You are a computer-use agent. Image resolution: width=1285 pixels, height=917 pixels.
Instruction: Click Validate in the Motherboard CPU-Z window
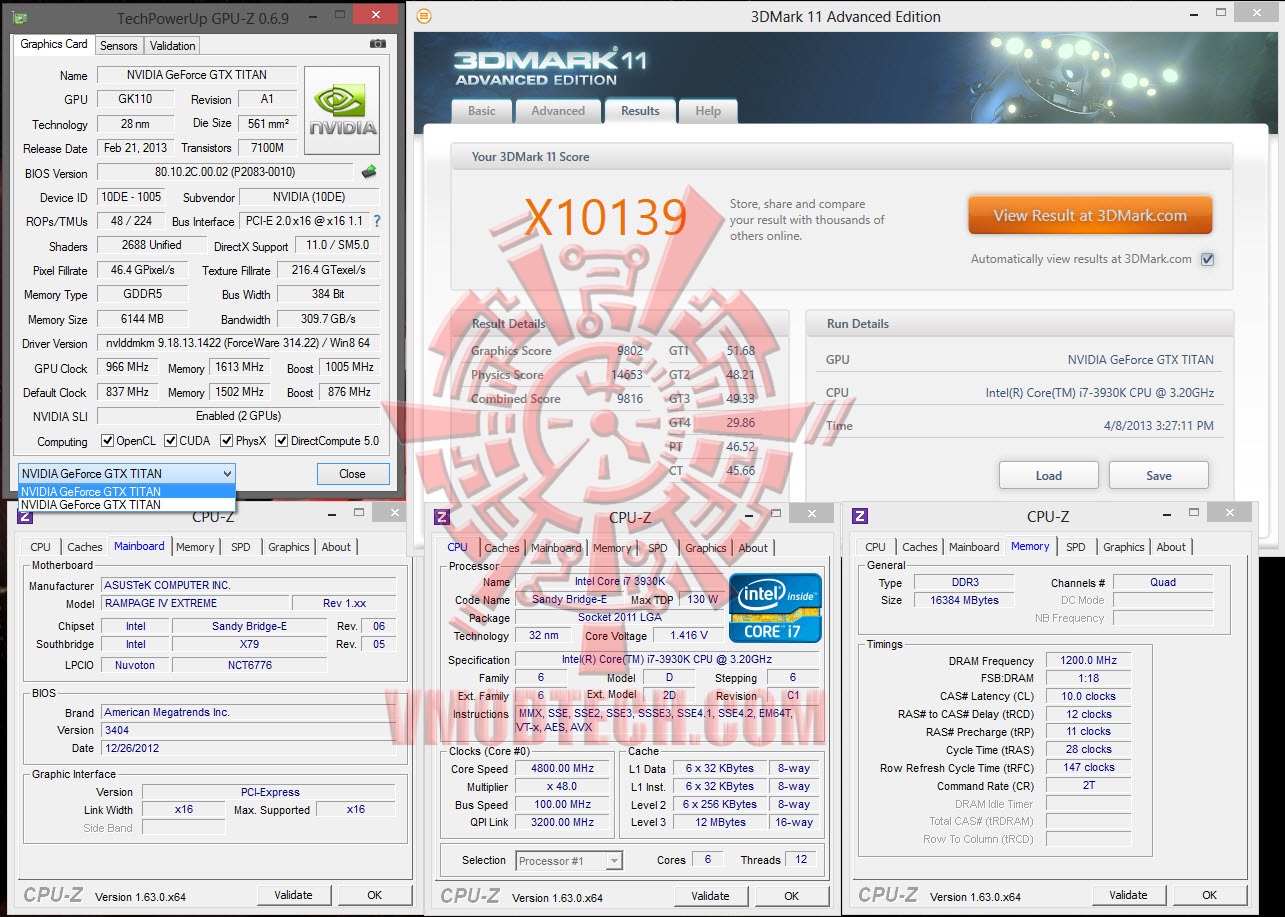tap(293, 895)
